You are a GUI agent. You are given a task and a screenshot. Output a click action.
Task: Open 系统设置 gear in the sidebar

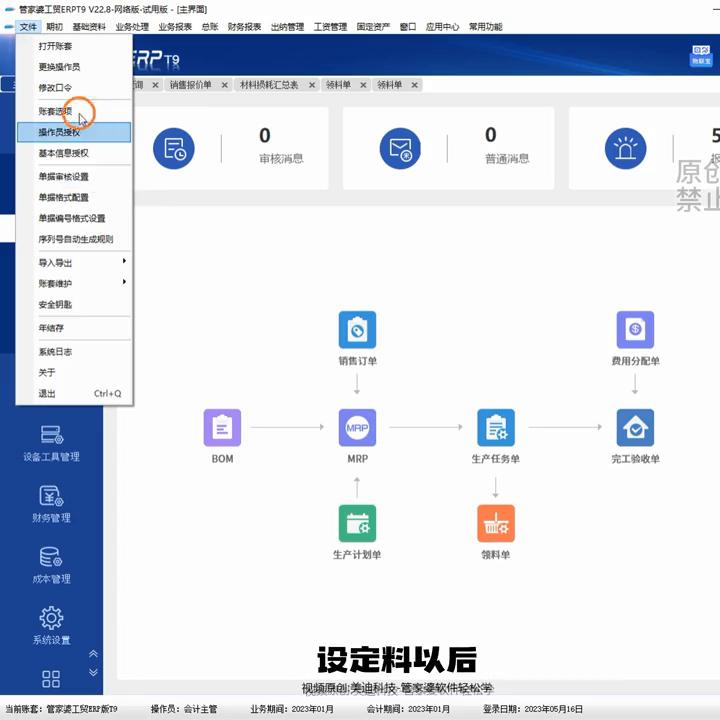pyautogui.click(x=51, y=626)
